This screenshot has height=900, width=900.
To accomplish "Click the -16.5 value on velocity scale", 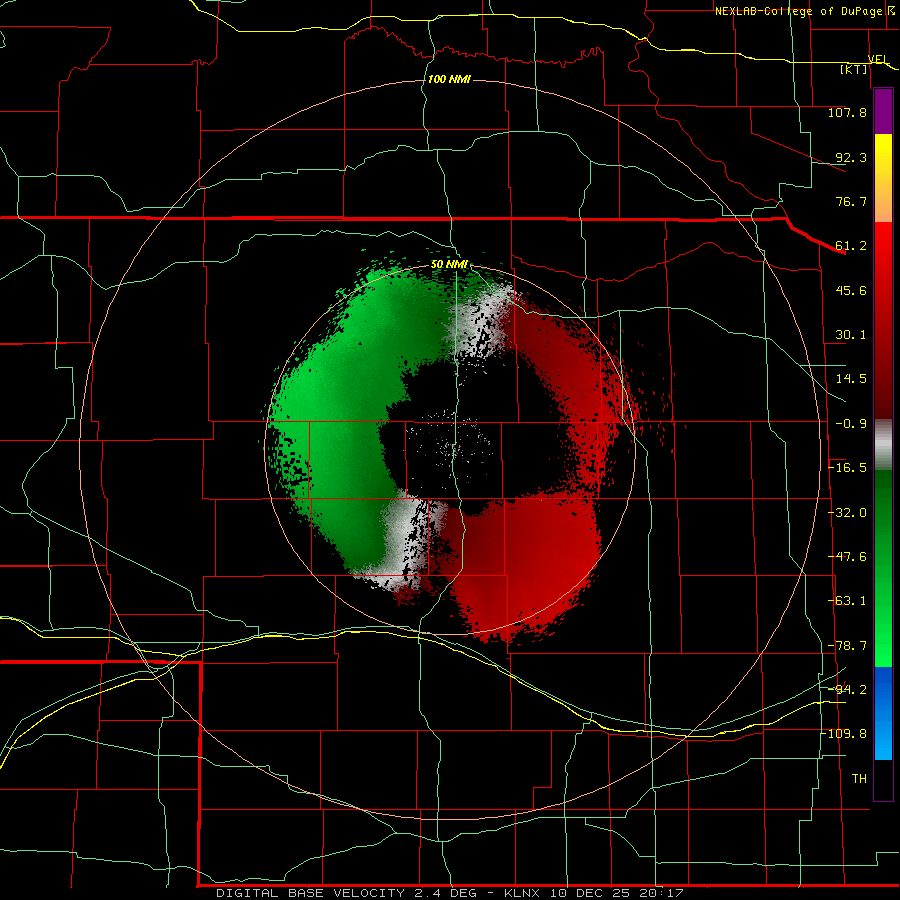I will 848,468.
